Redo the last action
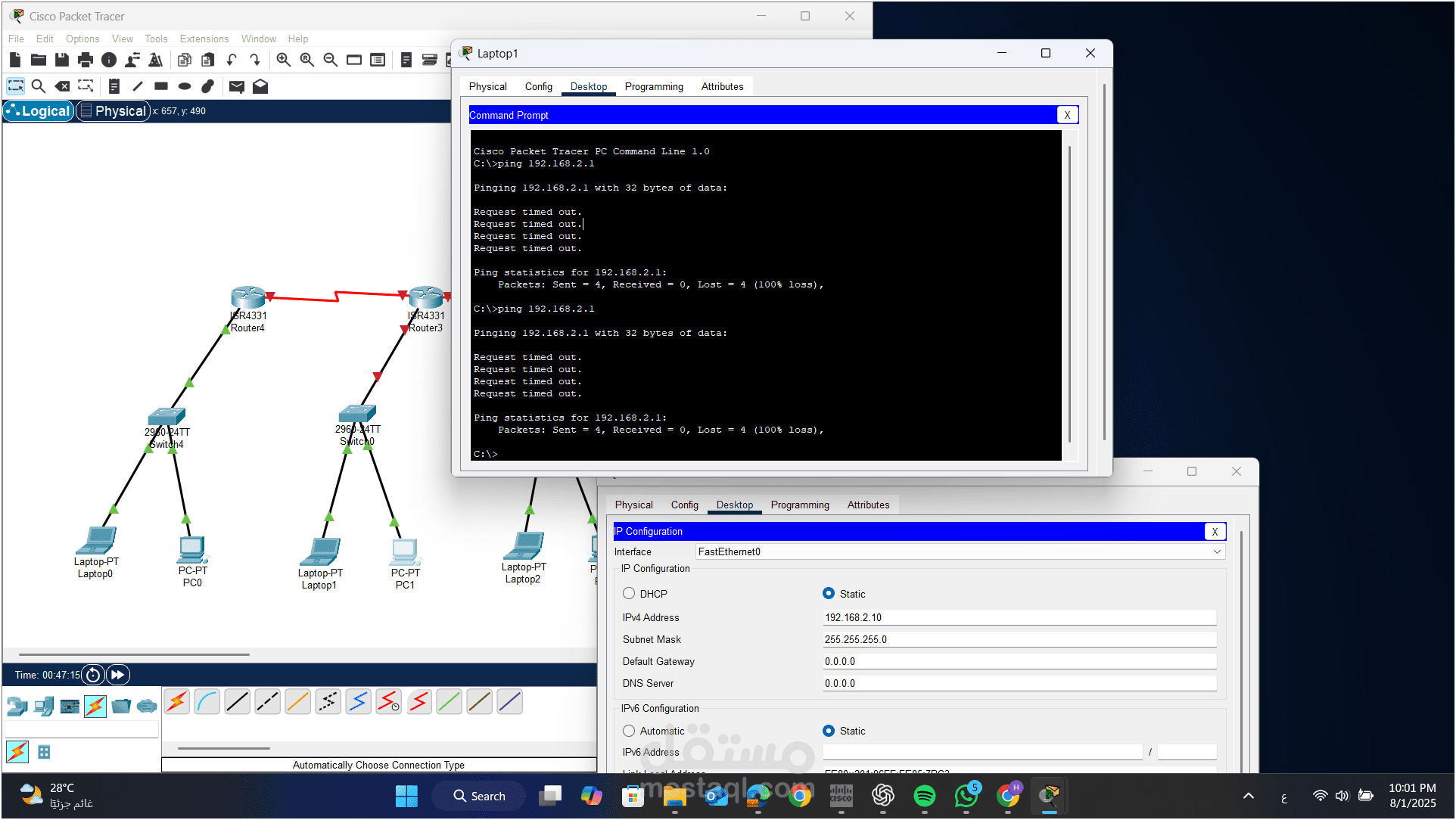Image resolution: width=1456 pixels, height=820 pixels. click(x=255, y=60)
